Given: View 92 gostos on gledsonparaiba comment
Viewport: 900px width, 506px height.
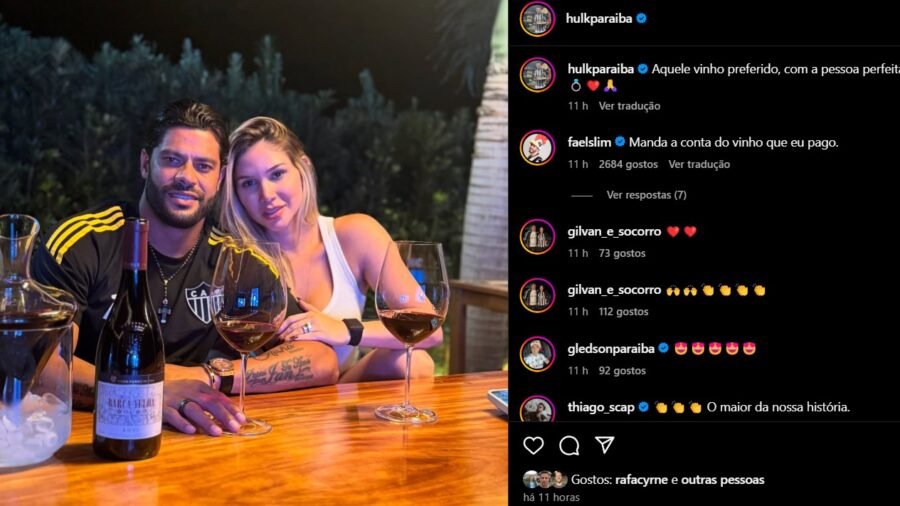Looking at the screenshot, I should pyautogui.click(x=622, y=371).
